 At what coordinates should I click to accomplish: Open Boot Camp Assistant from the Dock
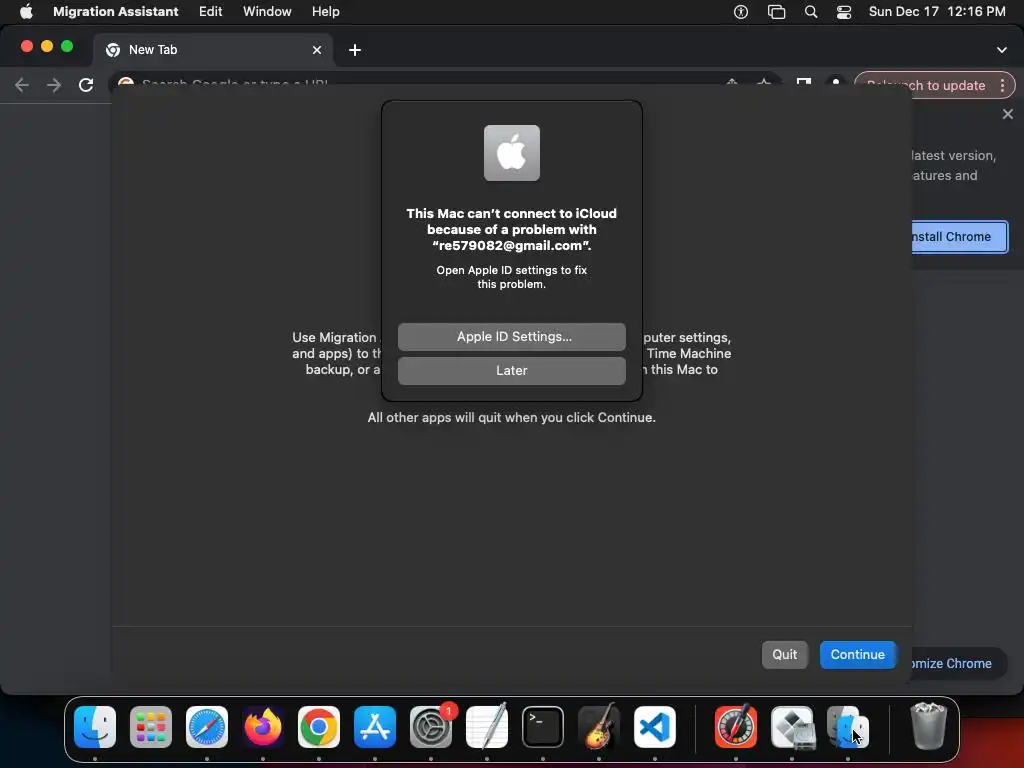(792, 727)
